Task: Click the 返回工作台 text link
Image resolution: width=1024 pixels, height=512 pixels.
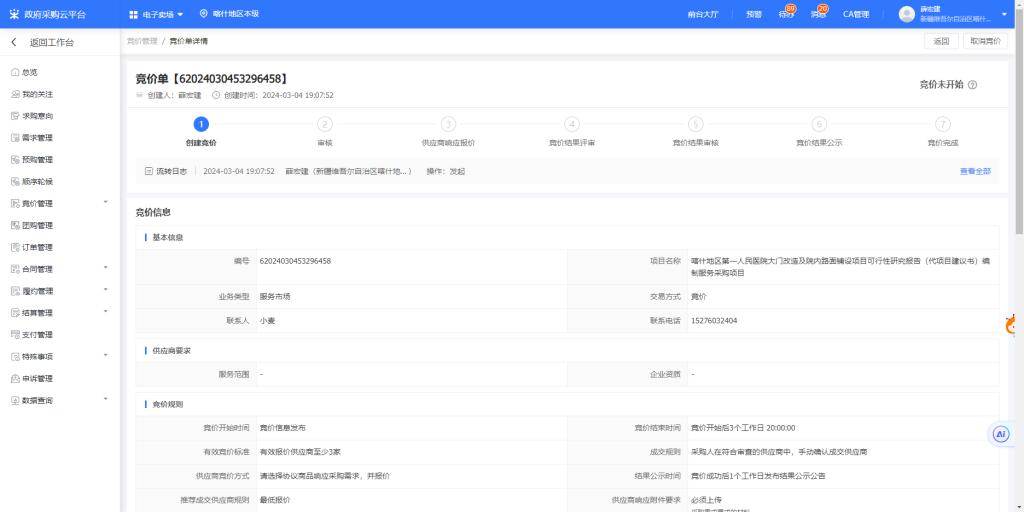Action: [52, 42]
